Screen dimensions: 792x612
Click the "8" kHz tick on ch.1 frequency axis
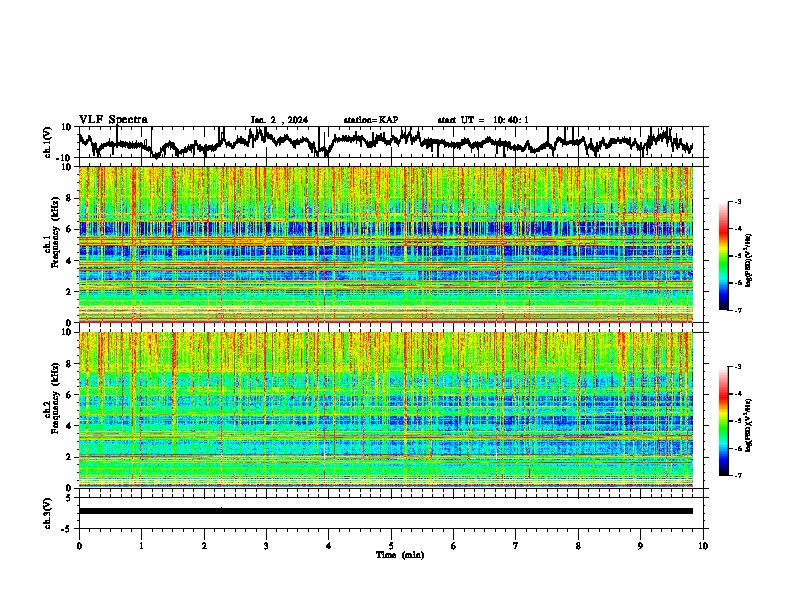click(70, 198)
